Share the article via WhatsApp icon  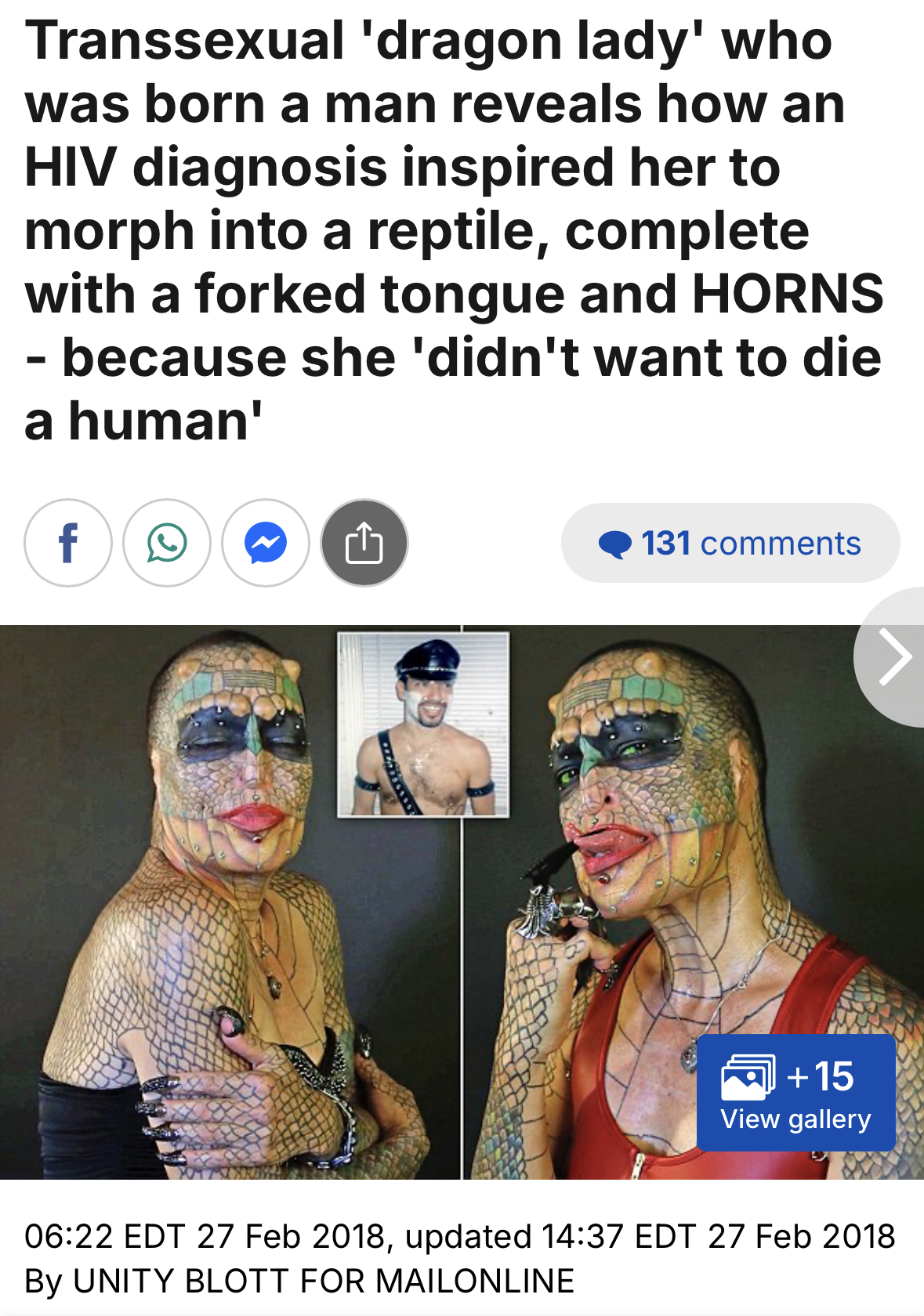click(167, 543)
